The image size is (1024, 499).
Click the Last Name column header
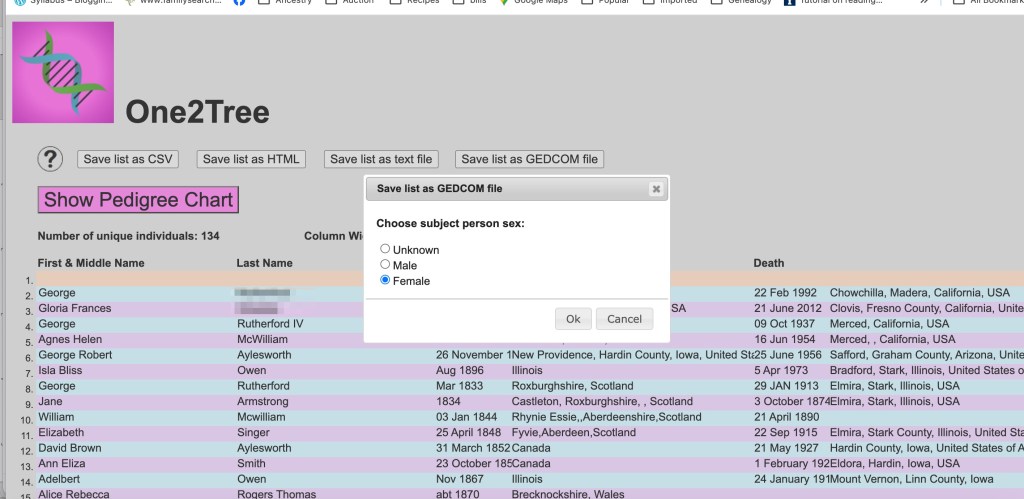coord(264,263)
